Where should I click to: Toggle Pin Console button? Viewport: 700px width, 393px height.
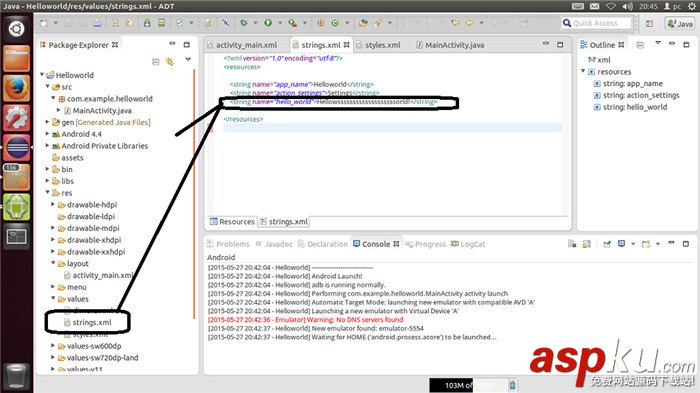[x=607, y=244]
